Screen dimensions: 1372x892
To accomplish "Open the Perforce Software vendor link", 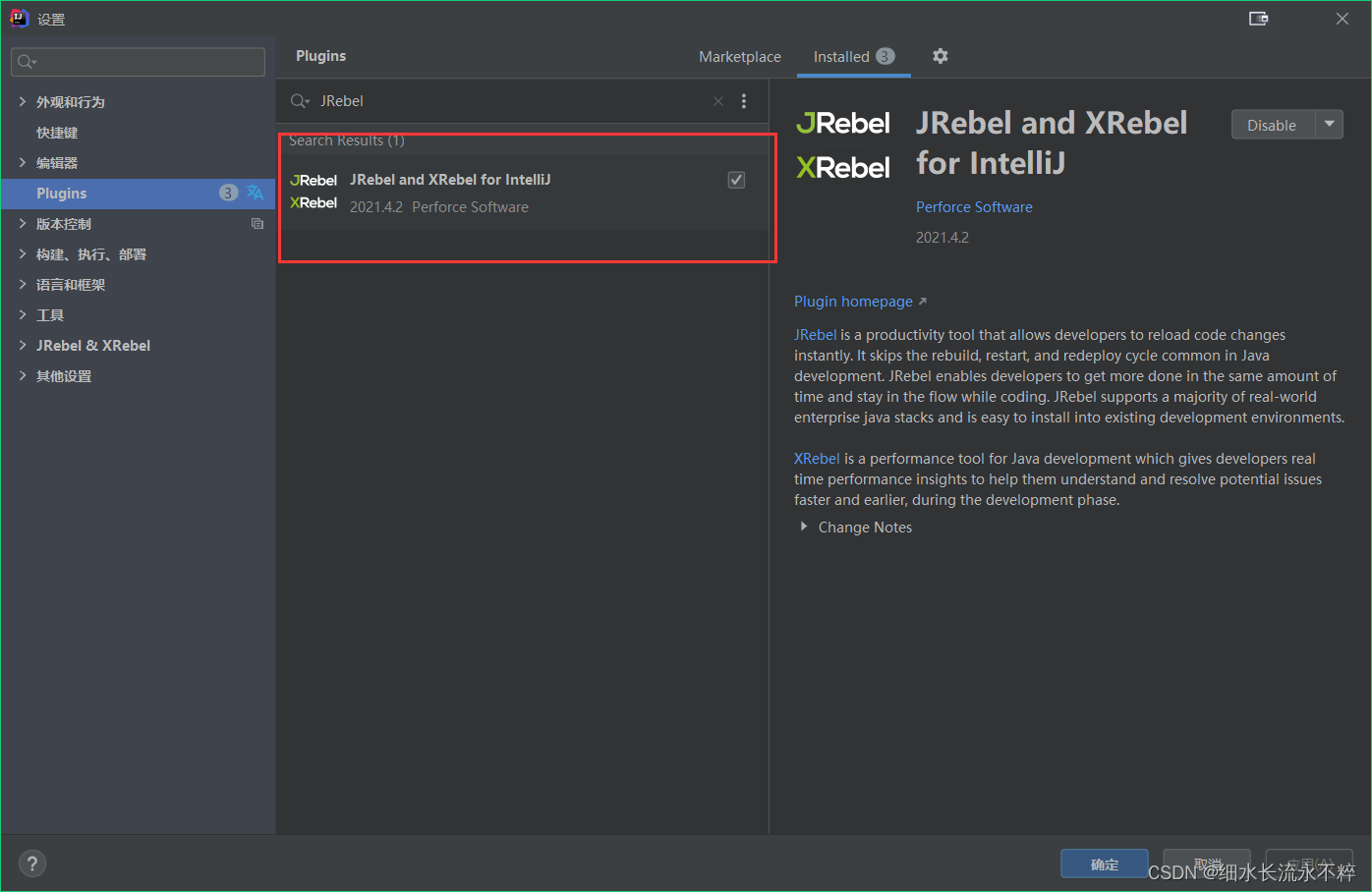I will (x=974, y=207).
